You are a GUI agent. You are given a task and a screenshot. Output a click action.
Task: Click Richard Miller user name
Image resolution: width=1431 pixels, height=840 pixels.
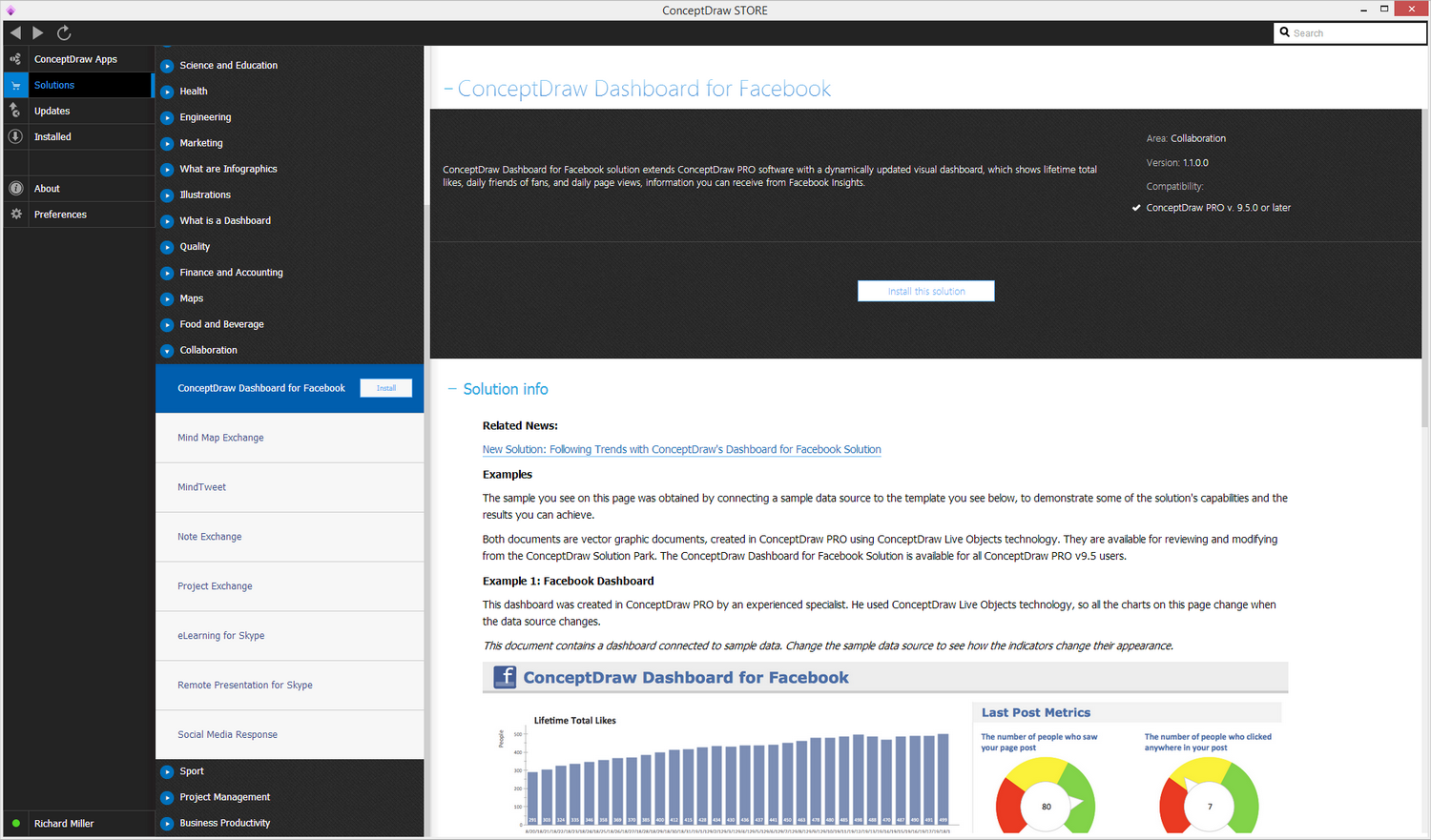(x=64, y=824)
